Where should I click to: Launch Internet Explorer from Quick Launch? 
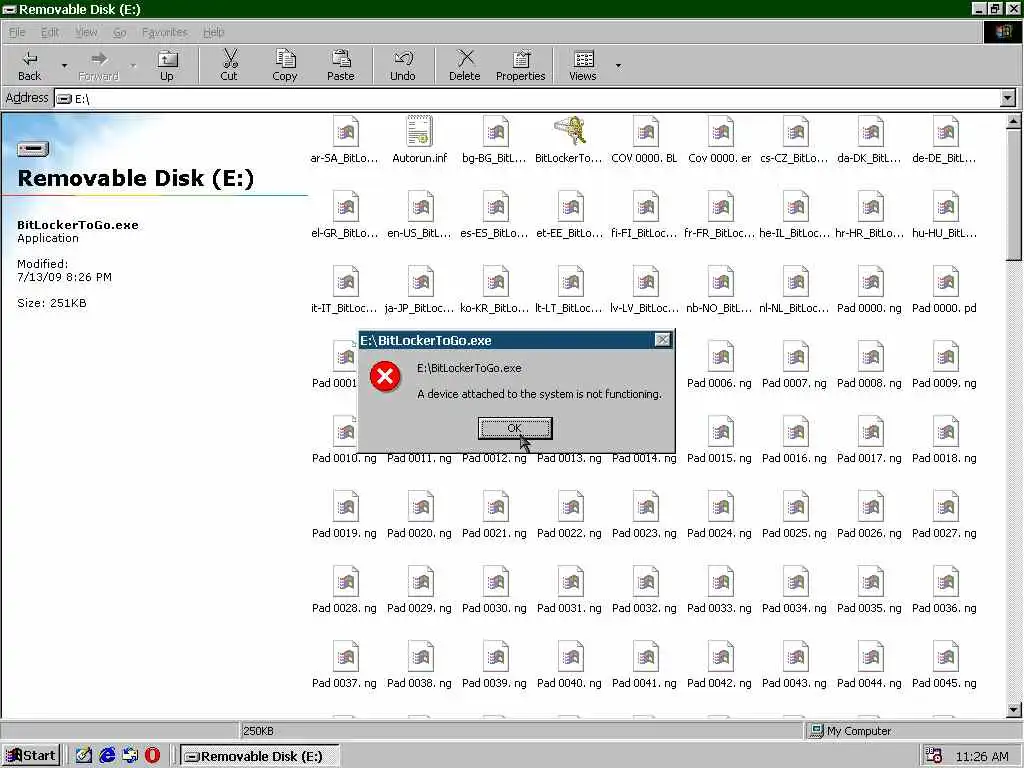107,756
